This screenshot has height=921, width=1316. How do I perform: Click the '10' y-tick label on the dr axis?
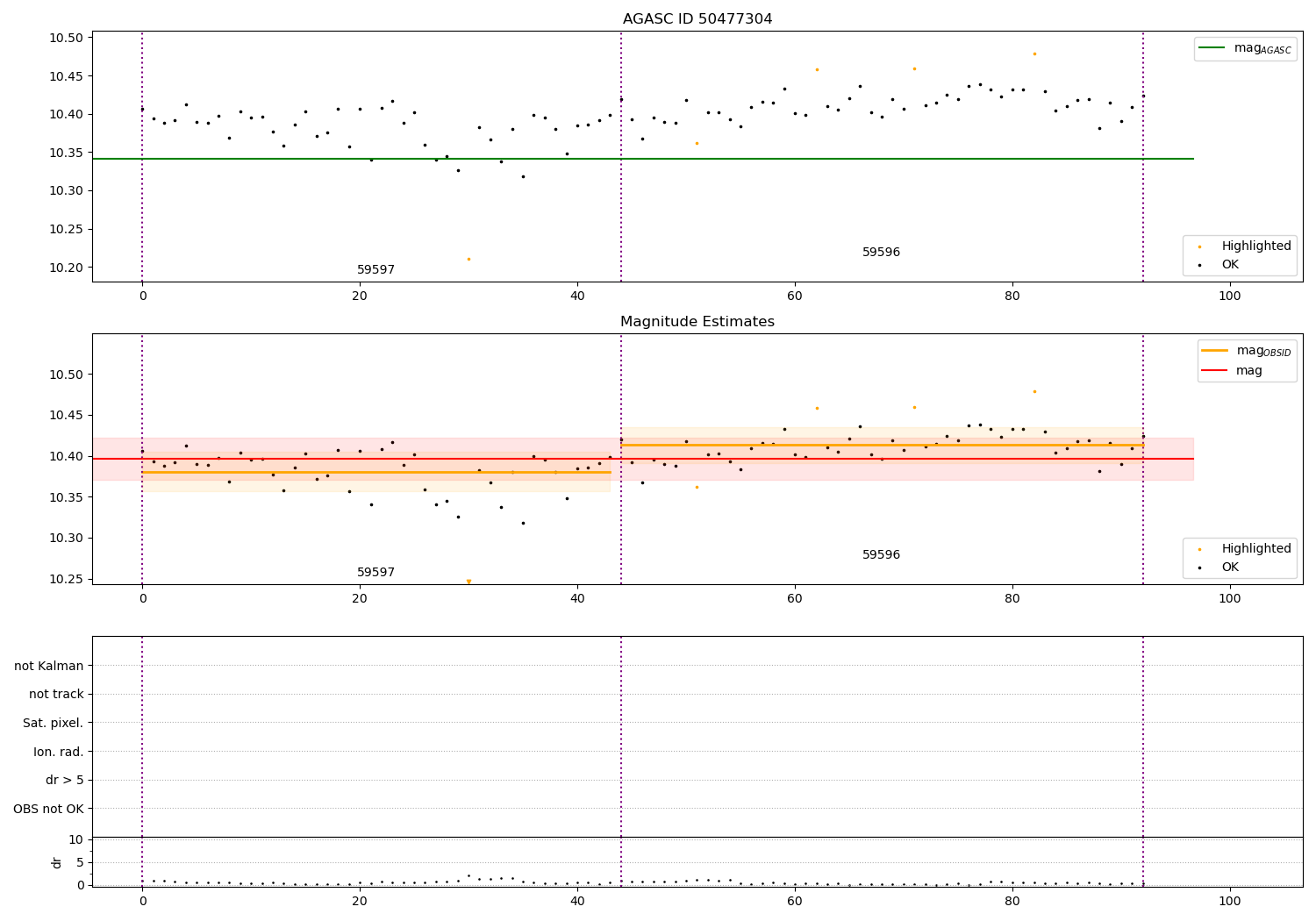(76, 839)
